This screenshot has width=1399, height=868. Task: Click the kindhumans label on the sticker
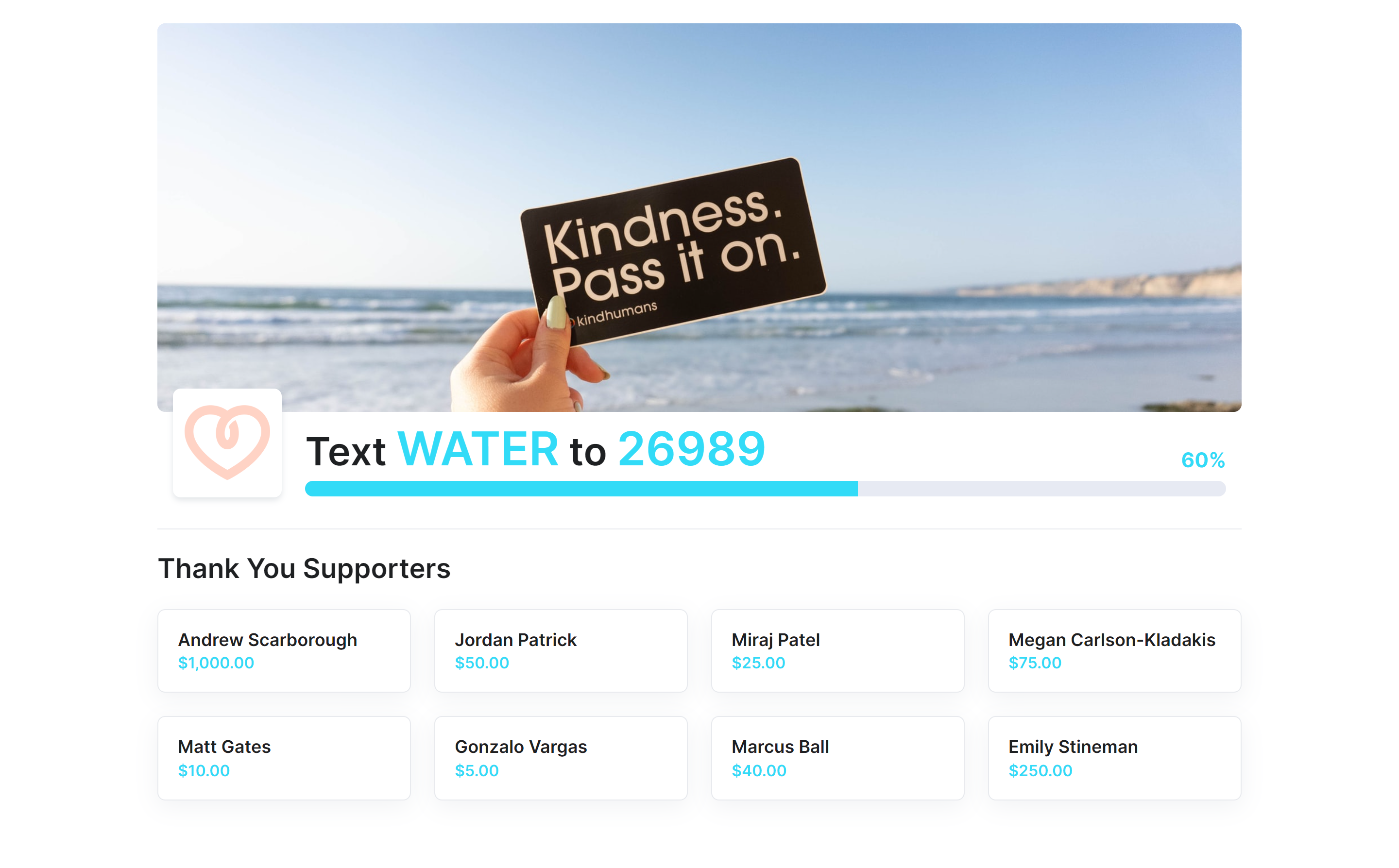click(x=616, y=313)
